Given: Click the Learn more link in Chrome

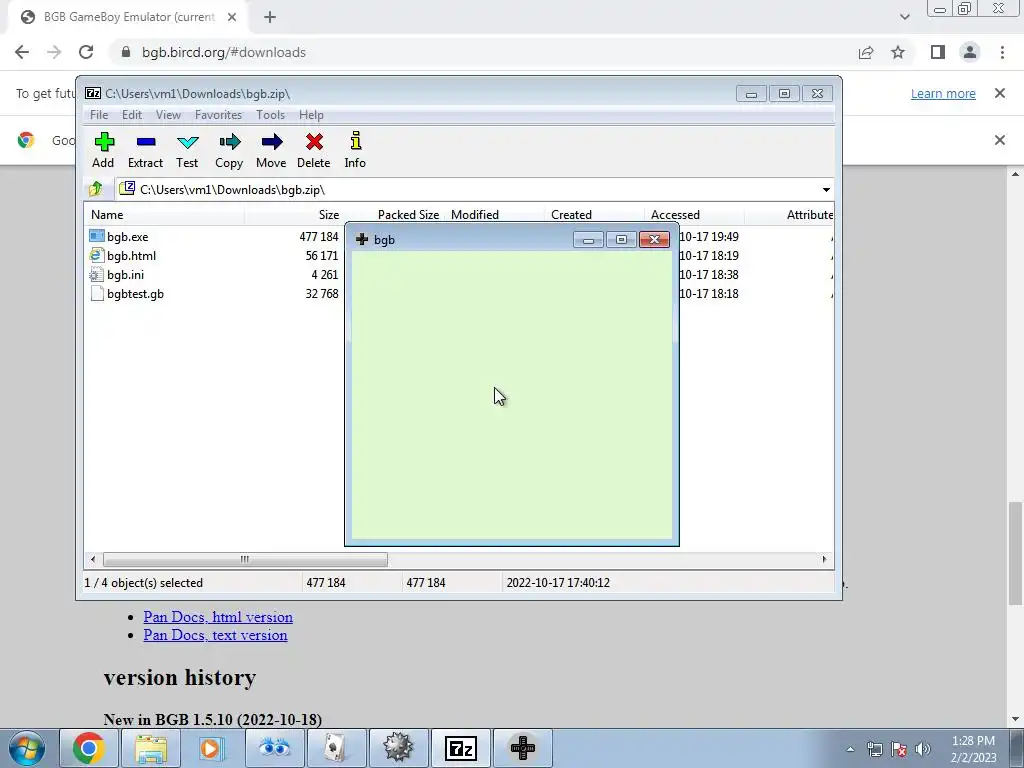Looking at the screenshot, I should [943, 93].
